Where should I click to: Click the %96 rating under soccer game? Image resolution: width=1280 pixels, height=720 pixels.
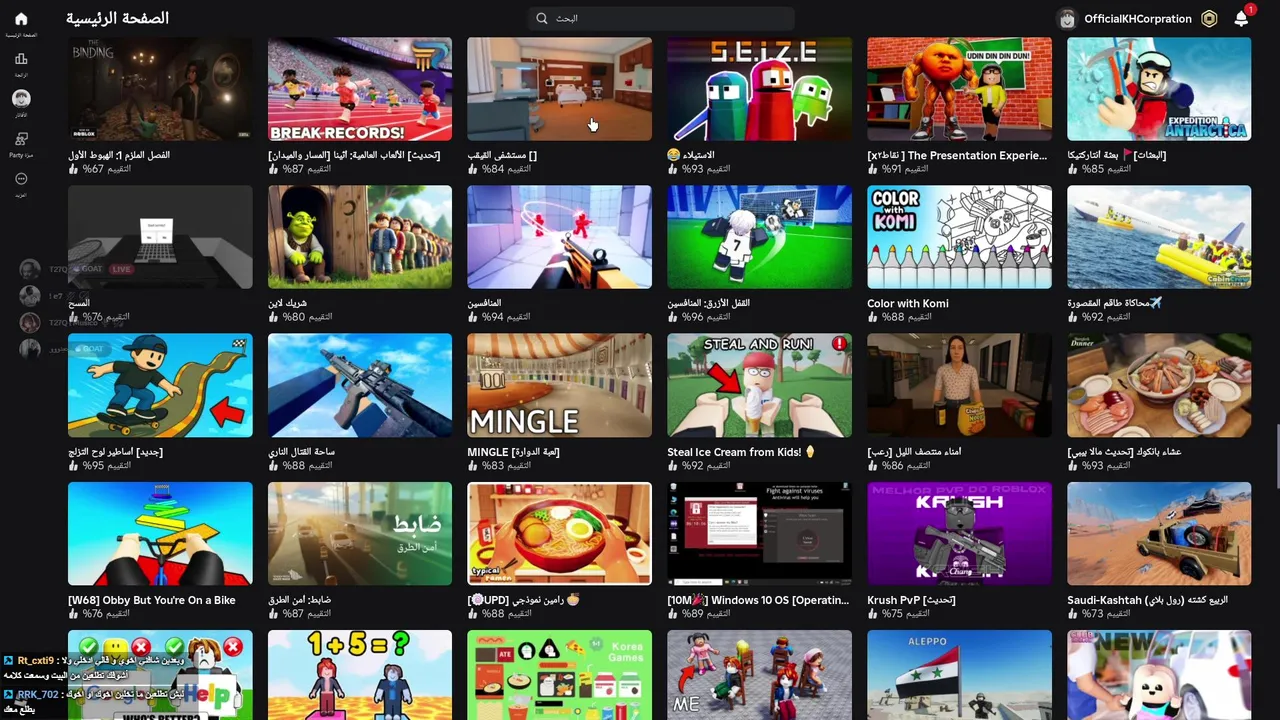point(693,317)
